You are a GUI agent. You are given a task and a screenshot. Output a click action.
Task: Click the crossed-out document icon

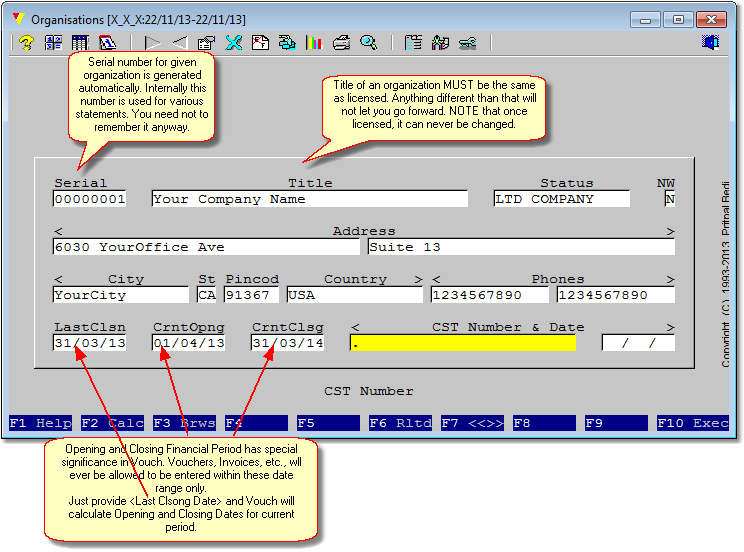260,43
